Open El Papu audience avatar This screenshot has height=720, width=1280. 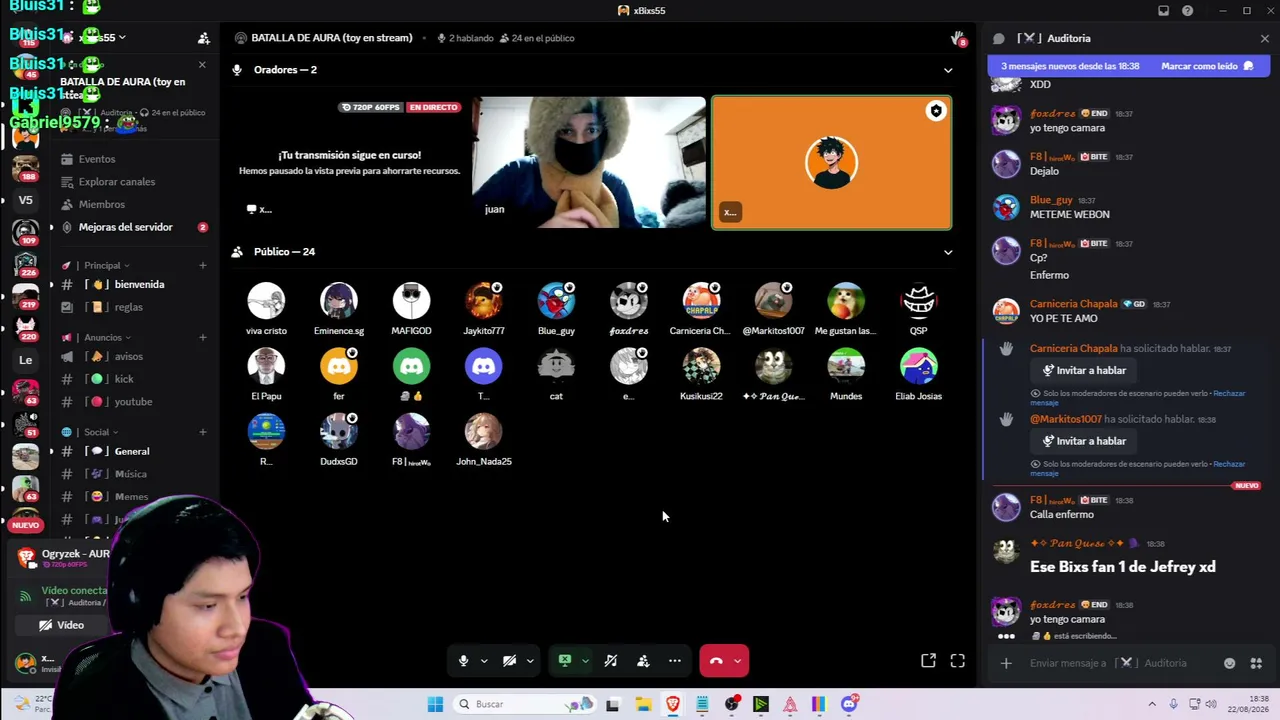266,367
